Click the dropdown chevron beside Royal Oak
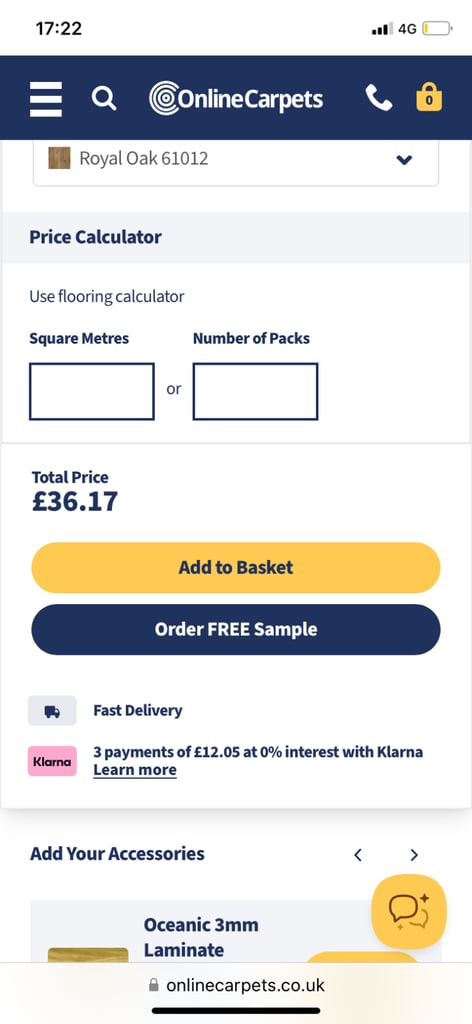The height and width of the screenshot is (1024, 472). click(x=404, y=159)
